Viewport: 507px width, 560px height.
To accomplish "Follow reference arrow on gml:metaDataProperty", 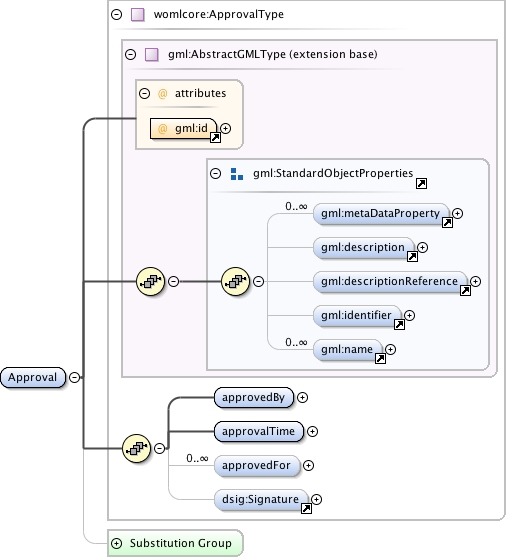I will point(447,223).
